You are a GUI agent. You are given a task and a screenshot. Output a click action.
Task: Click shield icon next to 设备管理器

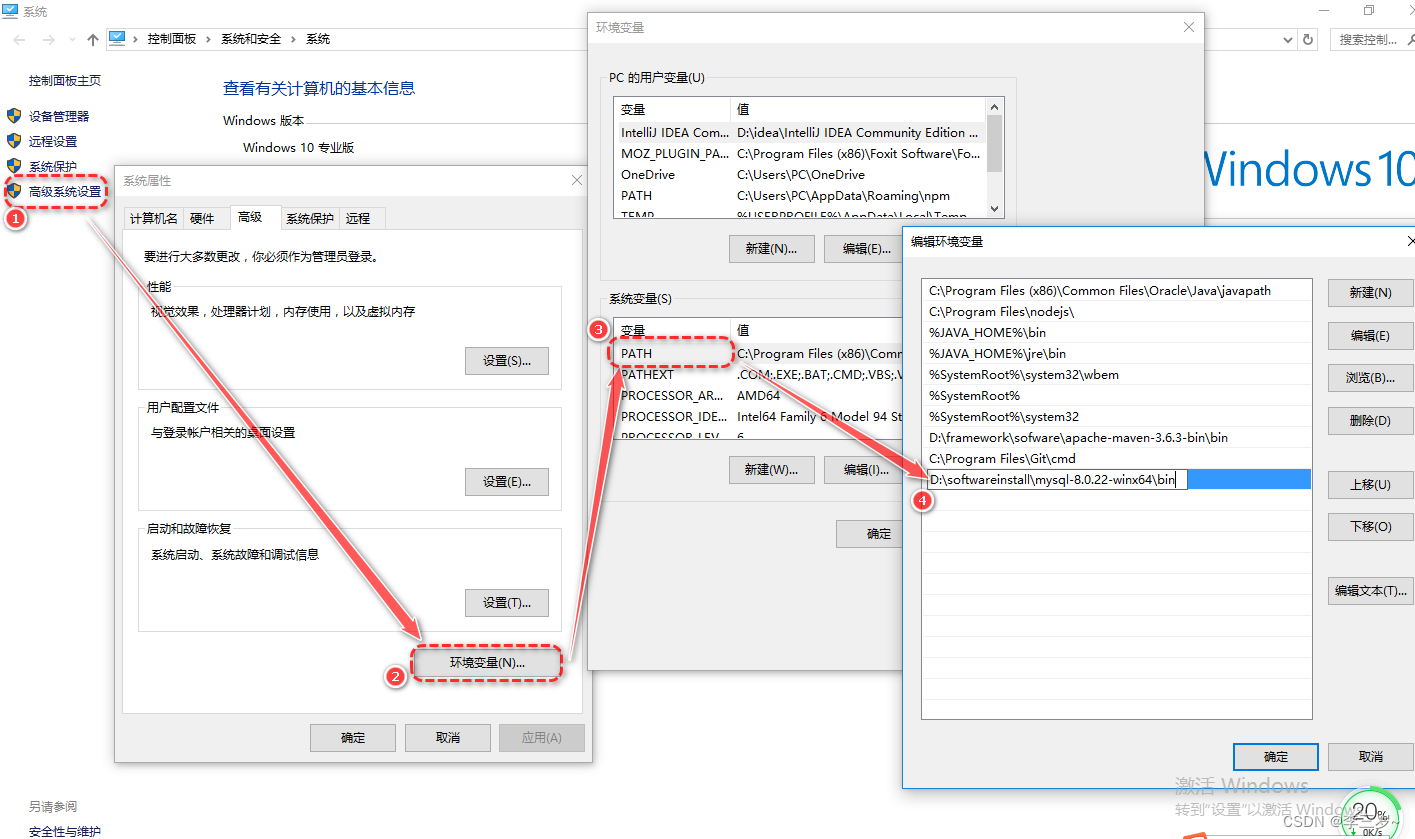(14, 116)
